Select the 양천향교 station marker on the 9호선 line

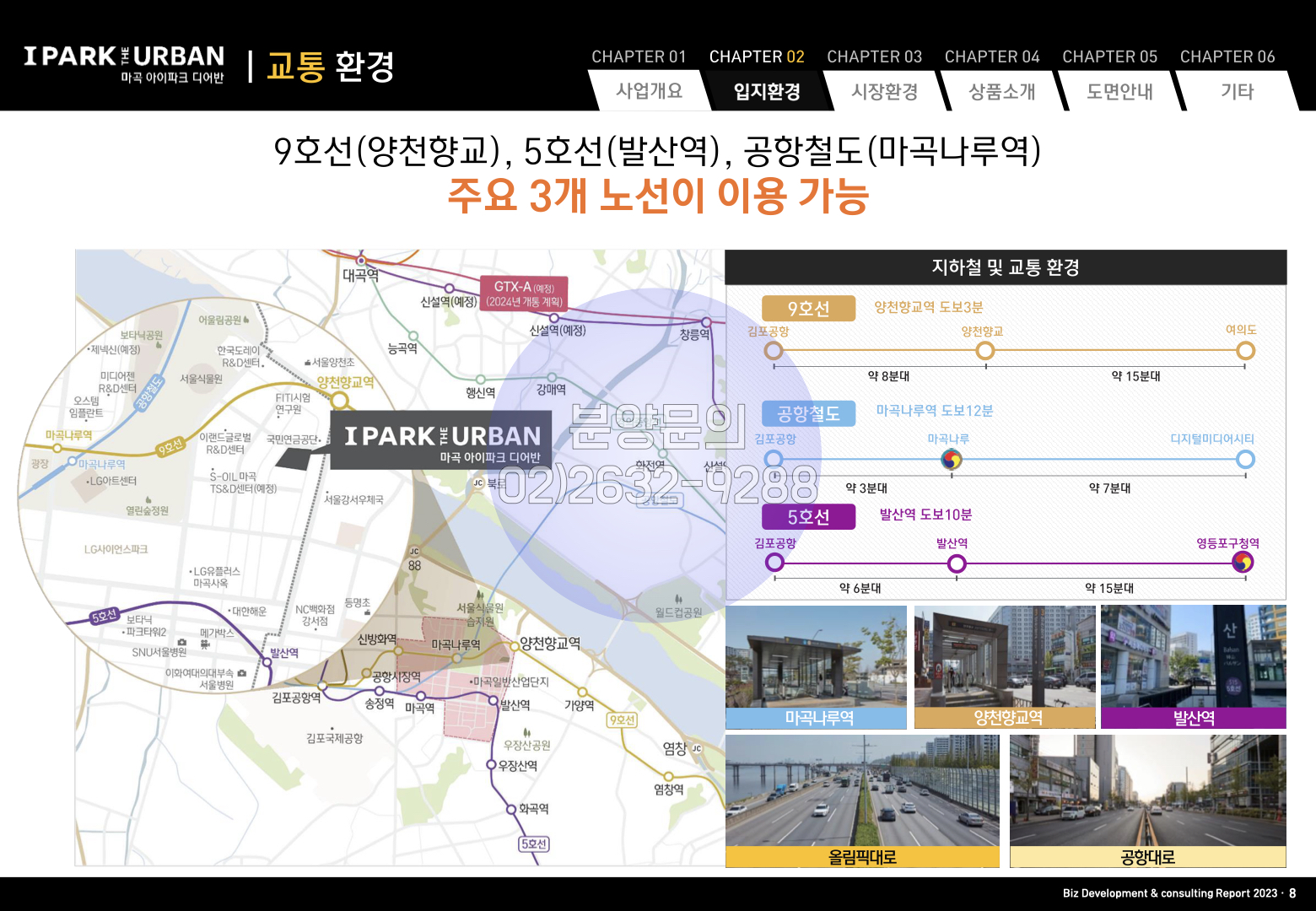tap(985, 351)
